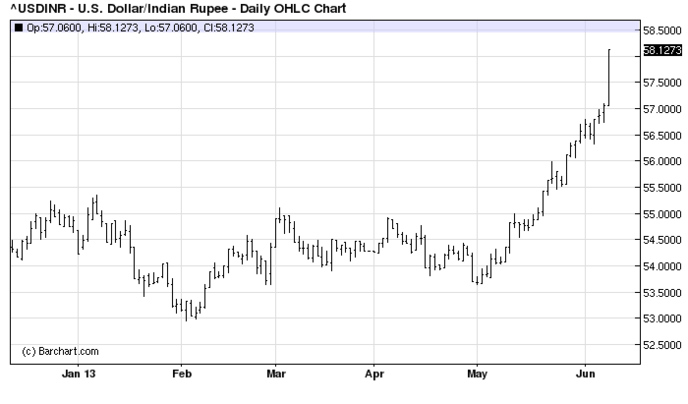Click the 52.5000 price axis label
This screenshot has width=688, height=404.
coord(663,345)
